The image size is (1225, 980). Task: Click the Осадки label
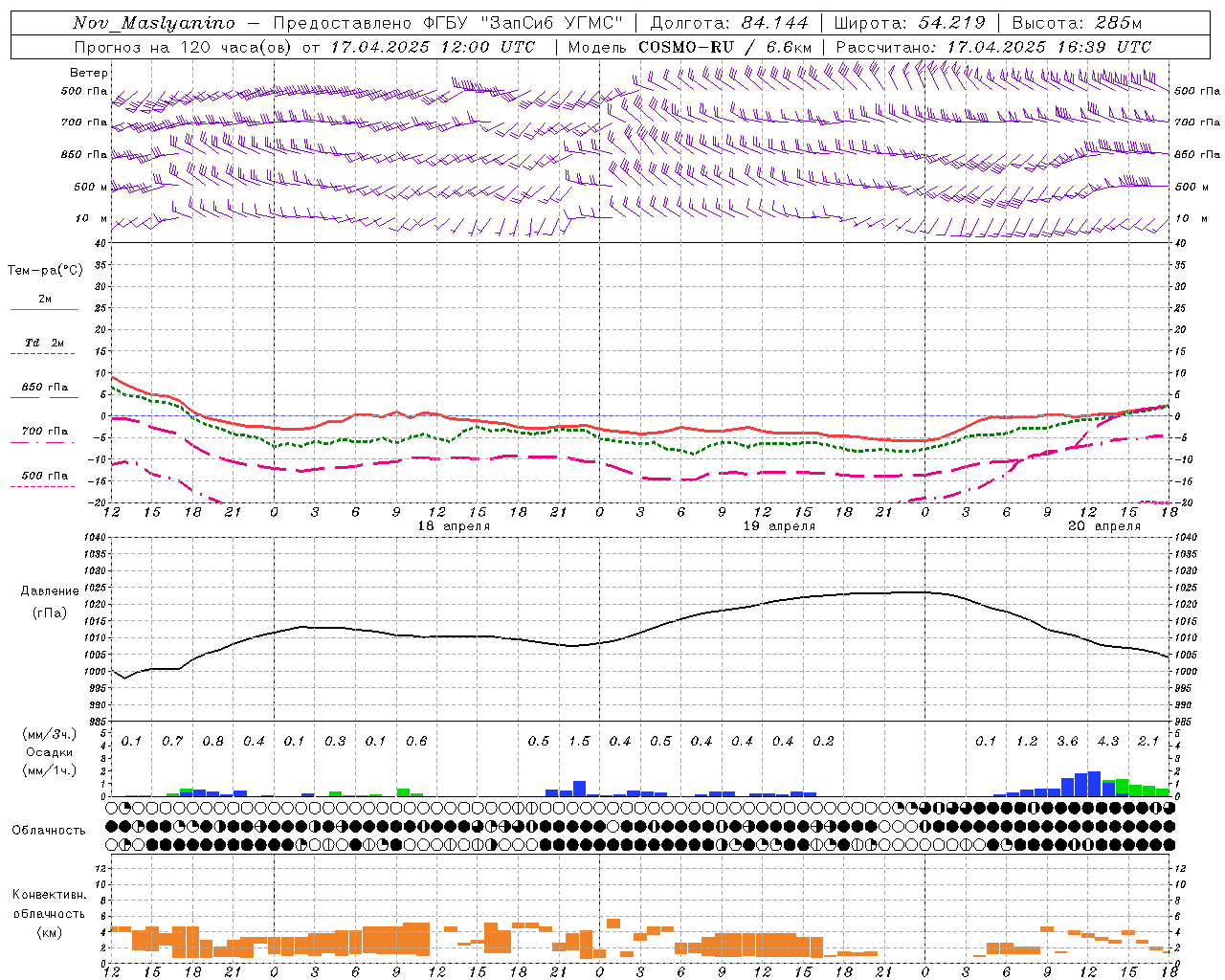coord(49,752)
